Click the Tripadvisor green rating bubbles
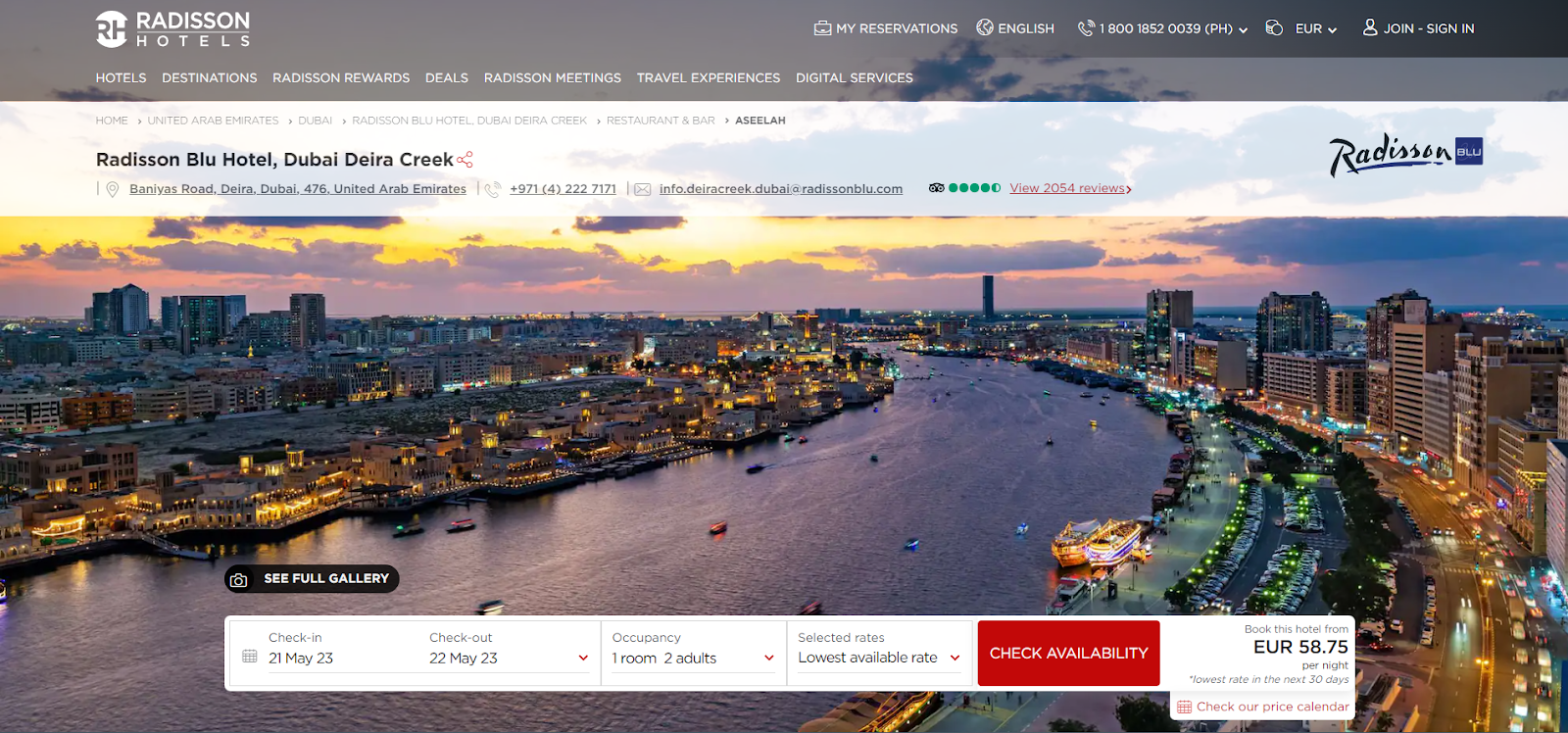Viewport: 1568px width, 733px height. pyautogui.click(x=975, y=188)
